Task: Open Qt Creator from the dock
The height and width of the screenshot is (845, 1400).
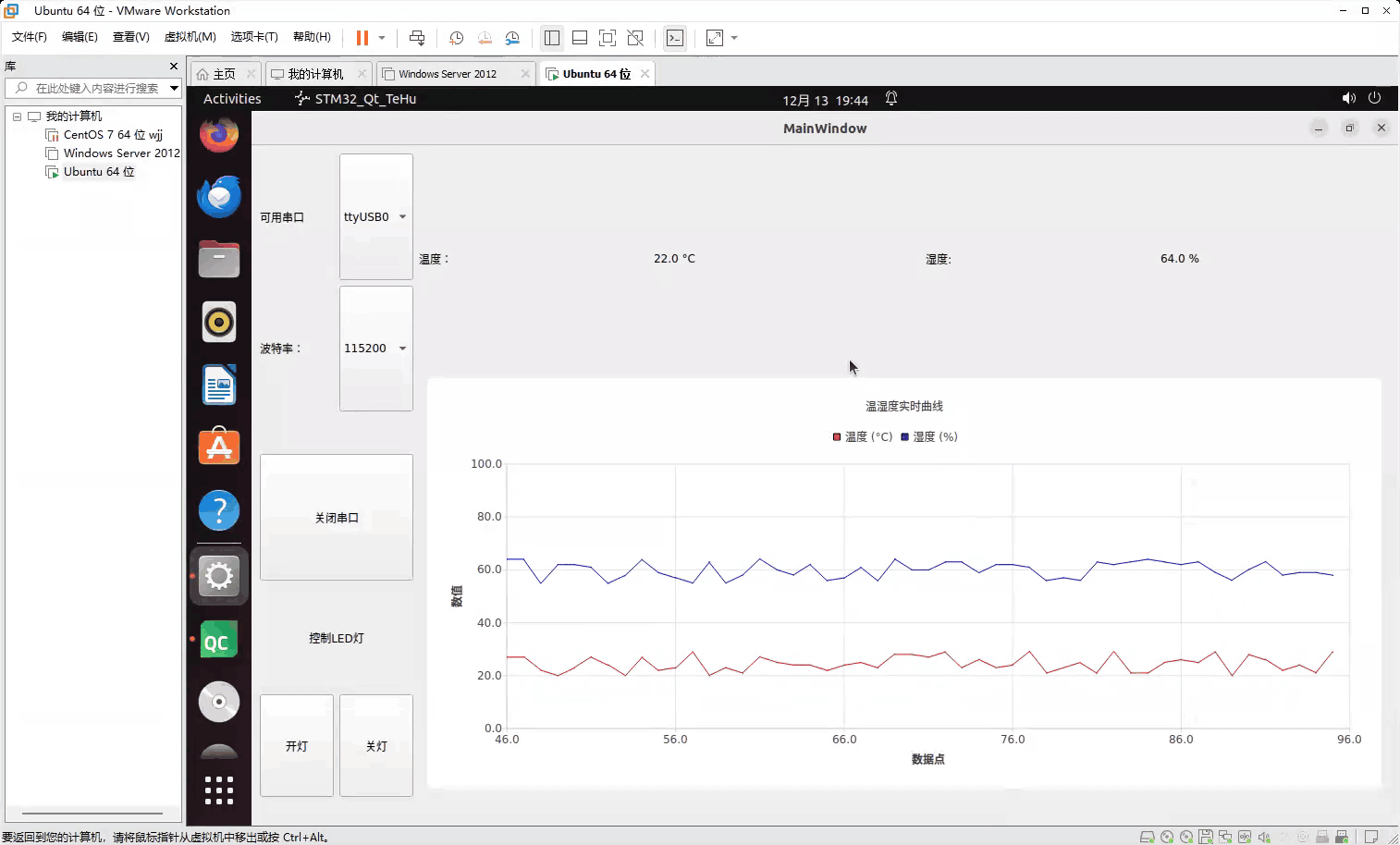Action: coord(219,640)
